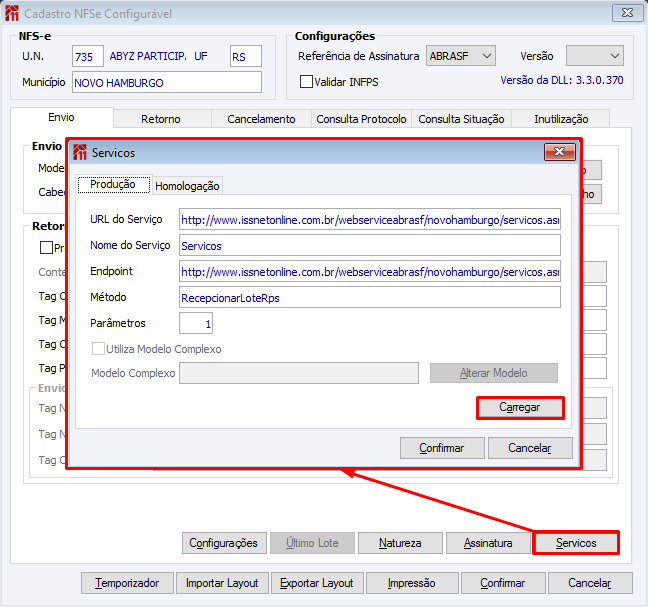The height and width of the screenshot is (607, 648).
Task: Tick the Utiliza Modelo Complexo checkbox
Action: (x=98, y=349)
